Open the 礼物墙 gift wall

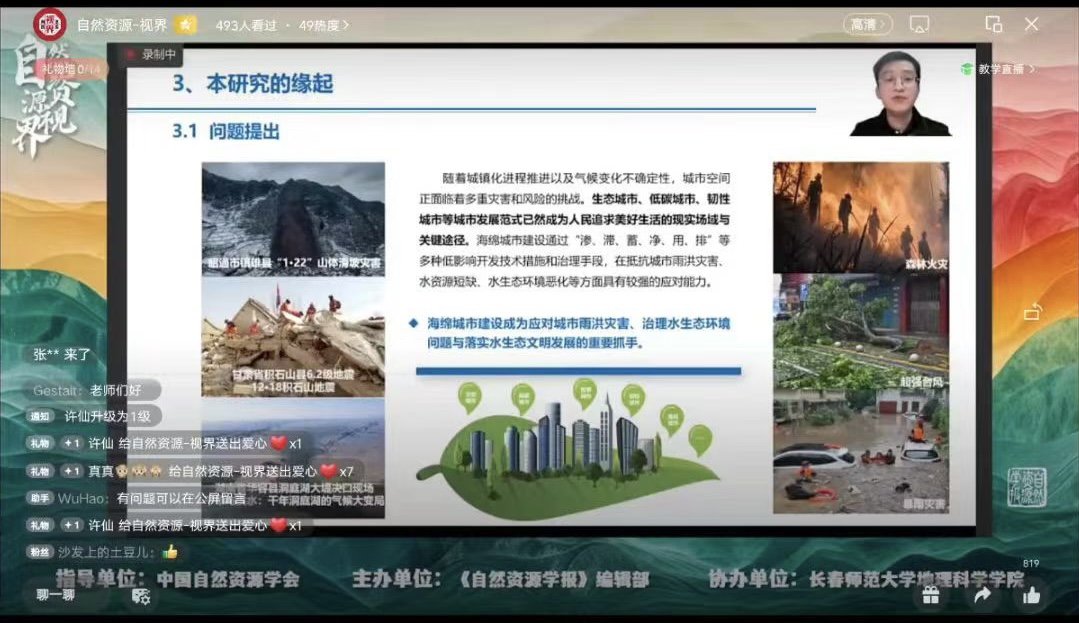70,69
